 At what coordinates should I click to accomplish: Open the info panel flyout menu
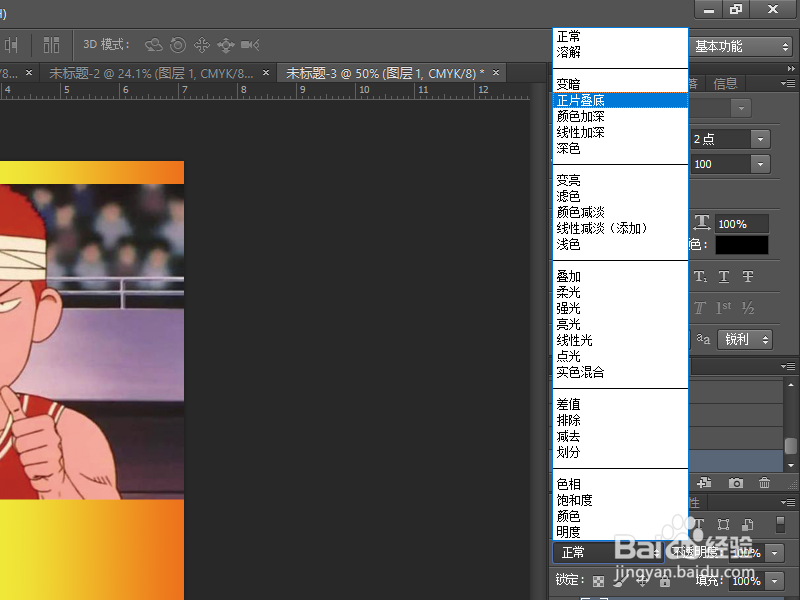pos(788,83)
